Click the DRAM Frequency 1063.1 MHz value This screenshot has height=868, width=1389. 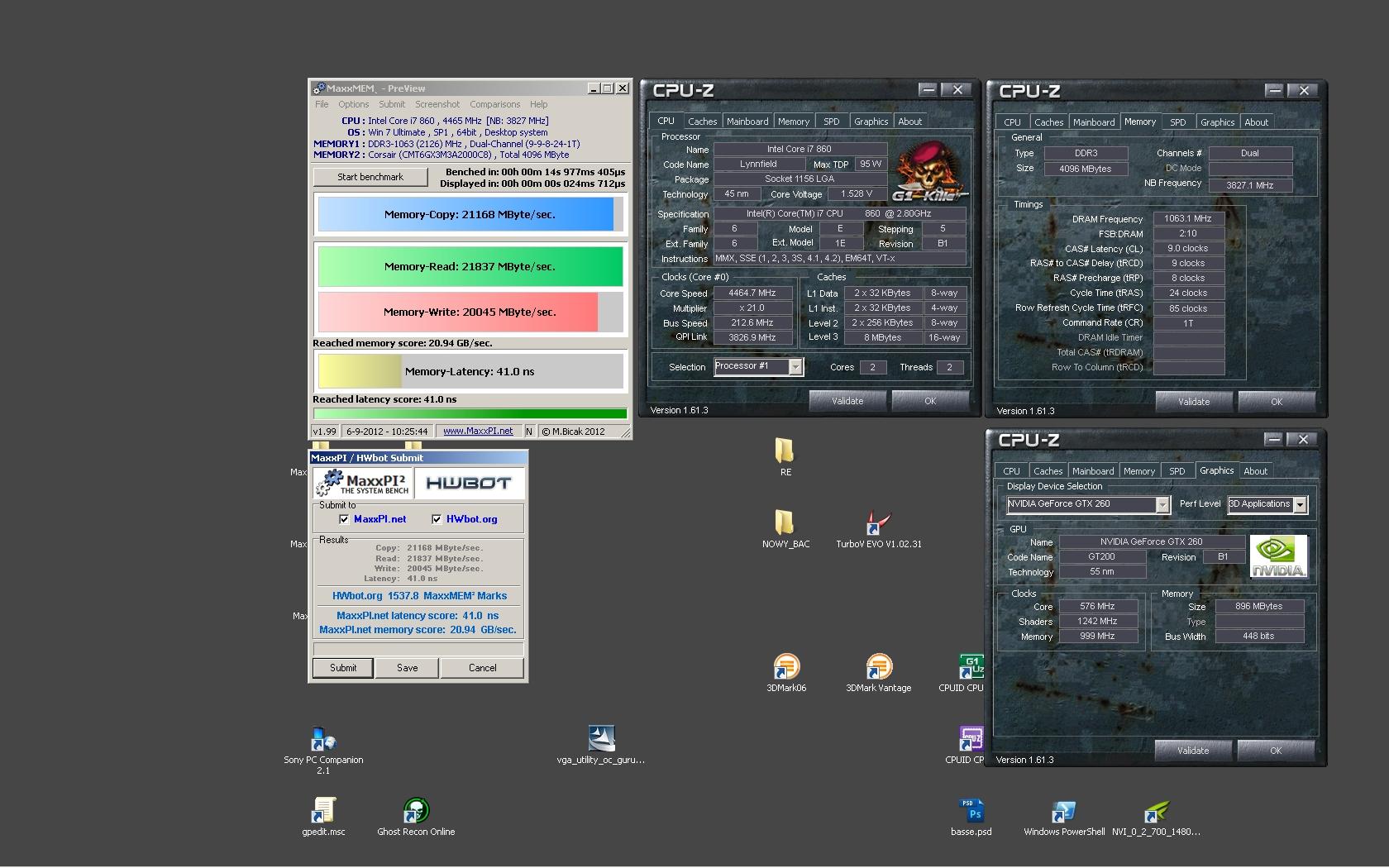point(1188,218)
